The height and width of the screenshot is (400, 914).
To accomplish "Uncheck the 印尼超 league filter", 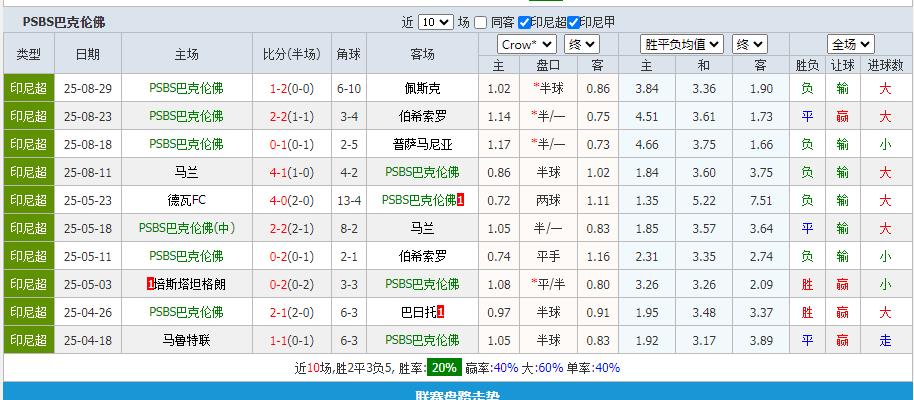I will pos(525,22).
